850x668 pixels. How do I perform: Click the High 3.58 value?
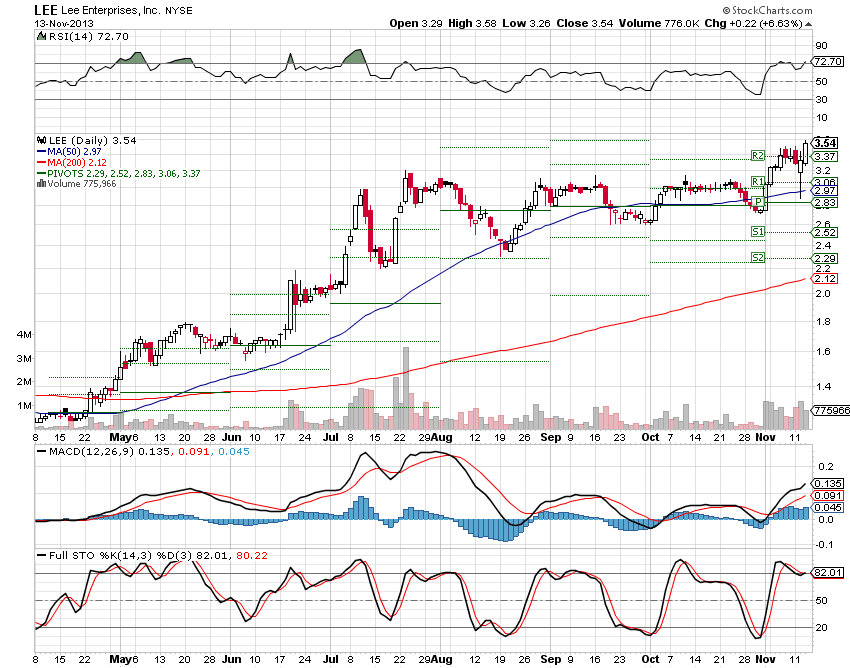(472, 23)
